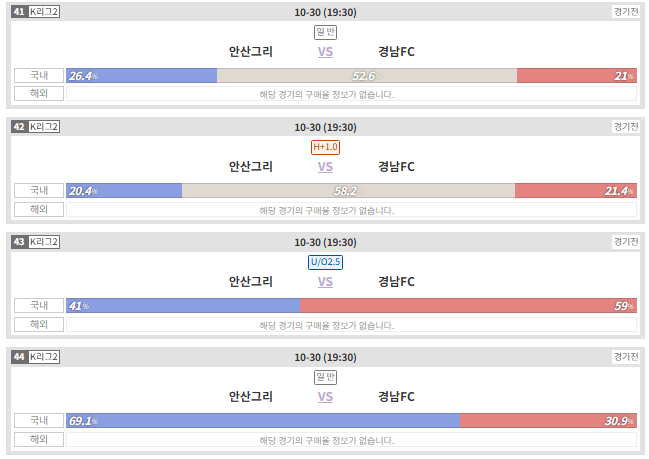Click the 58.2% draw bar segment
Screen dimensions: 649x459
[x=349, y=191]
